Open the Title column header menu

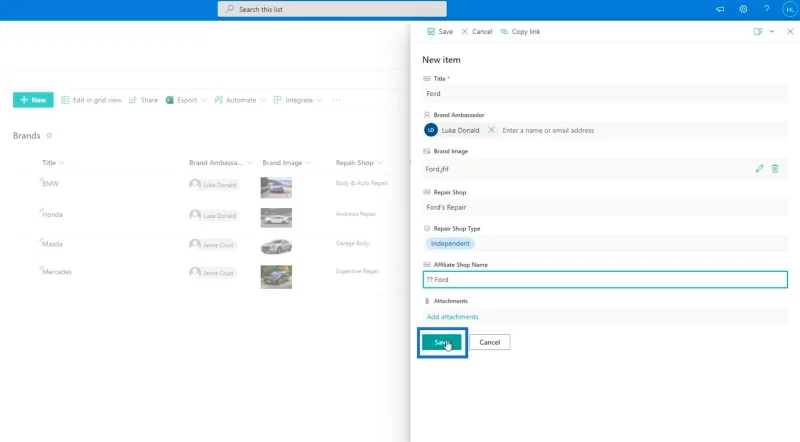click(x=53, y=163)
